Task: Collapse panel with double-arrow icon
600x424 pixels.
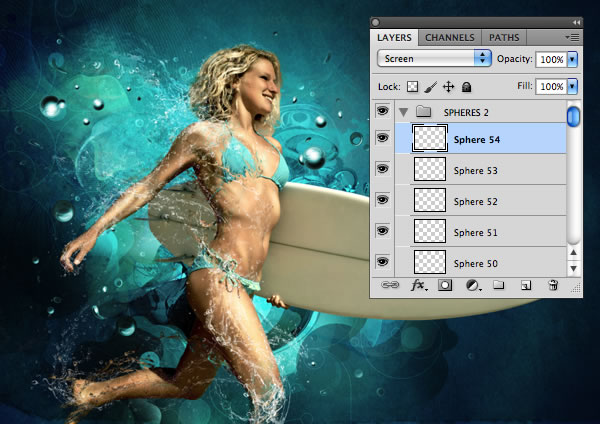Action: [x=576, y=23]
